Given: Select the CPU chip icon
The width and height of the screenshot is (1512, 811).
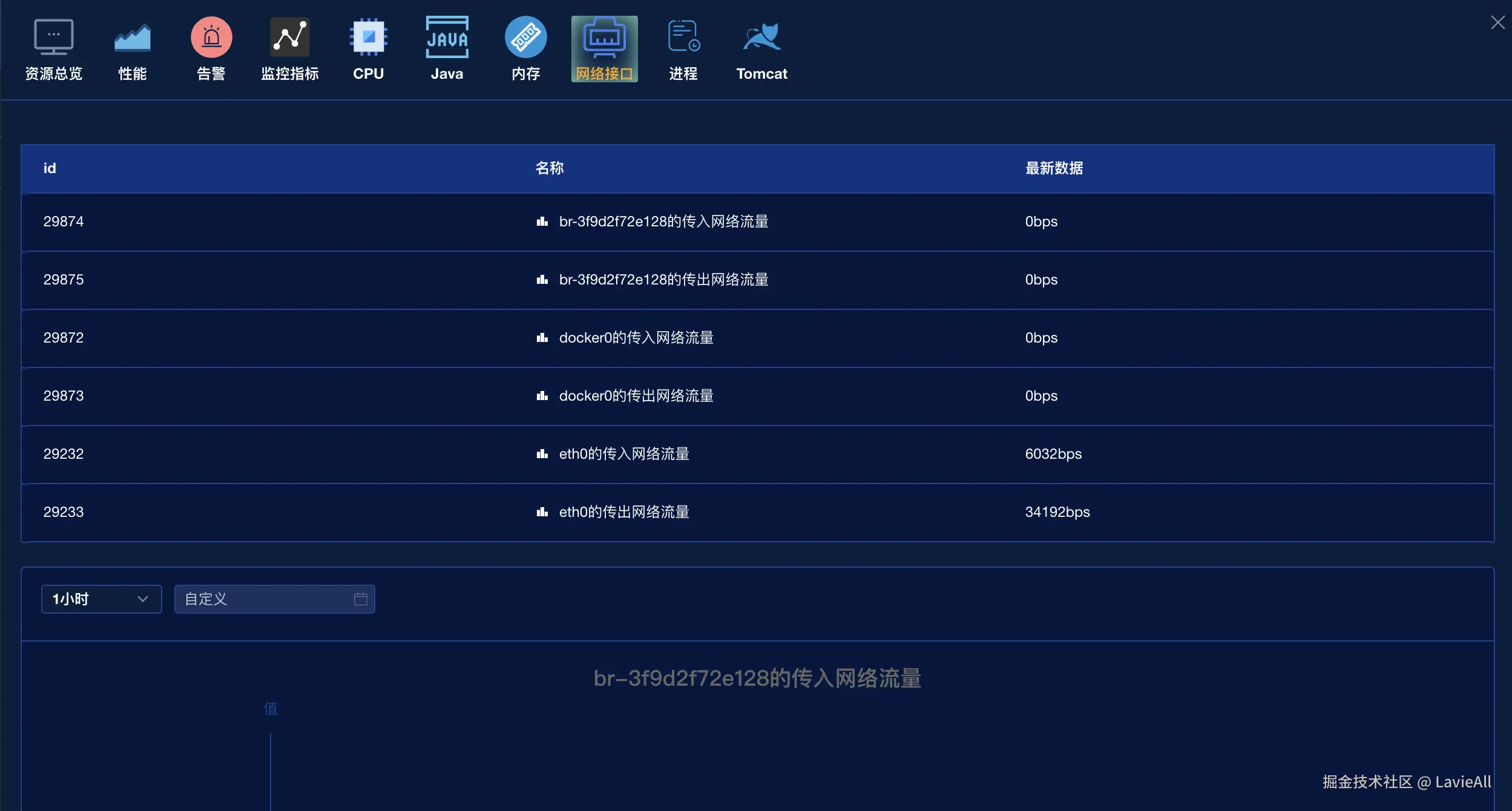Looking at the screenshot, I should click(368, 38).
